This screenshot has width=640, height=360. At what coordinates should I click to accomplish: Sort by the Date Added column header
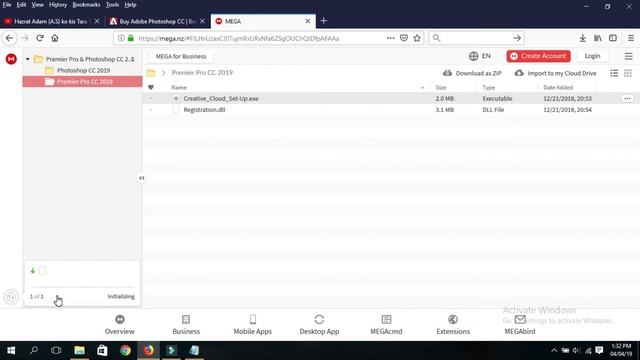(x=558, y=88)
